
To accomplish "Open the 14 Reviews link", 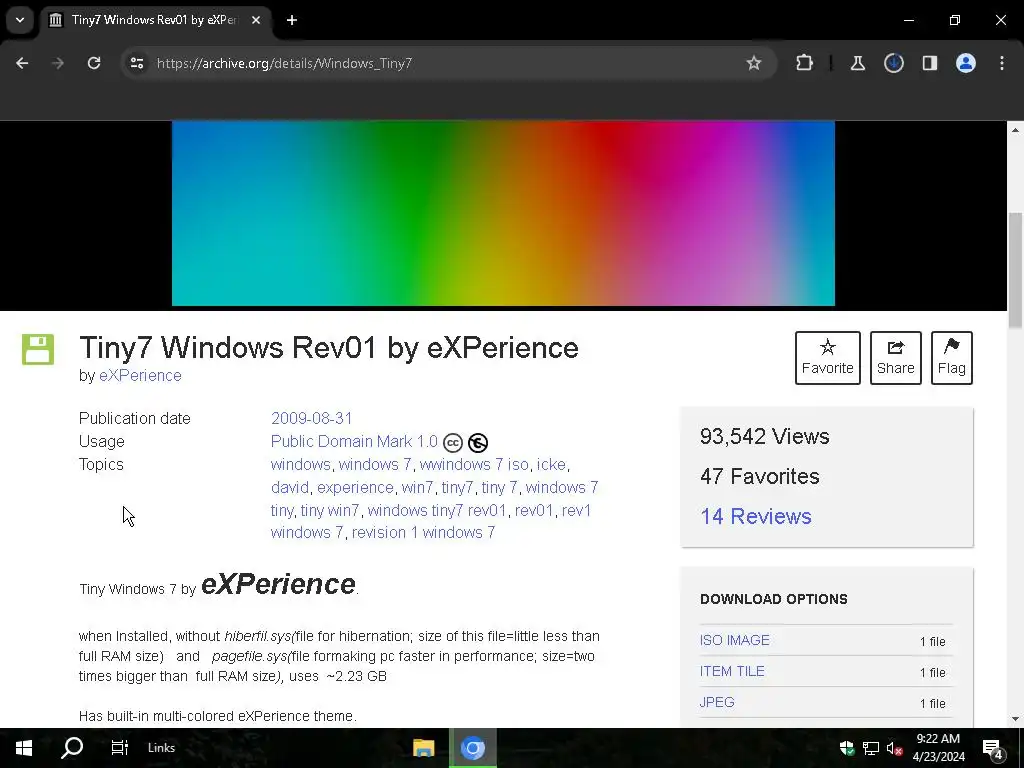I will pyautogui.click(x=756, y=516).
